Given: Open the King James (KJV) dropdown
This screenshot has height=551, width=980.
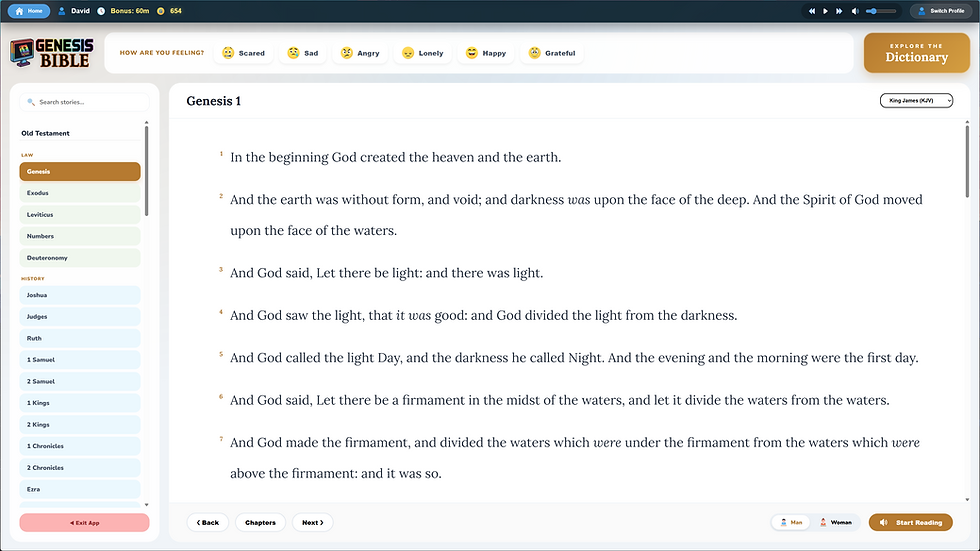Looking at the screenshot, I should [x=916, y=101].
